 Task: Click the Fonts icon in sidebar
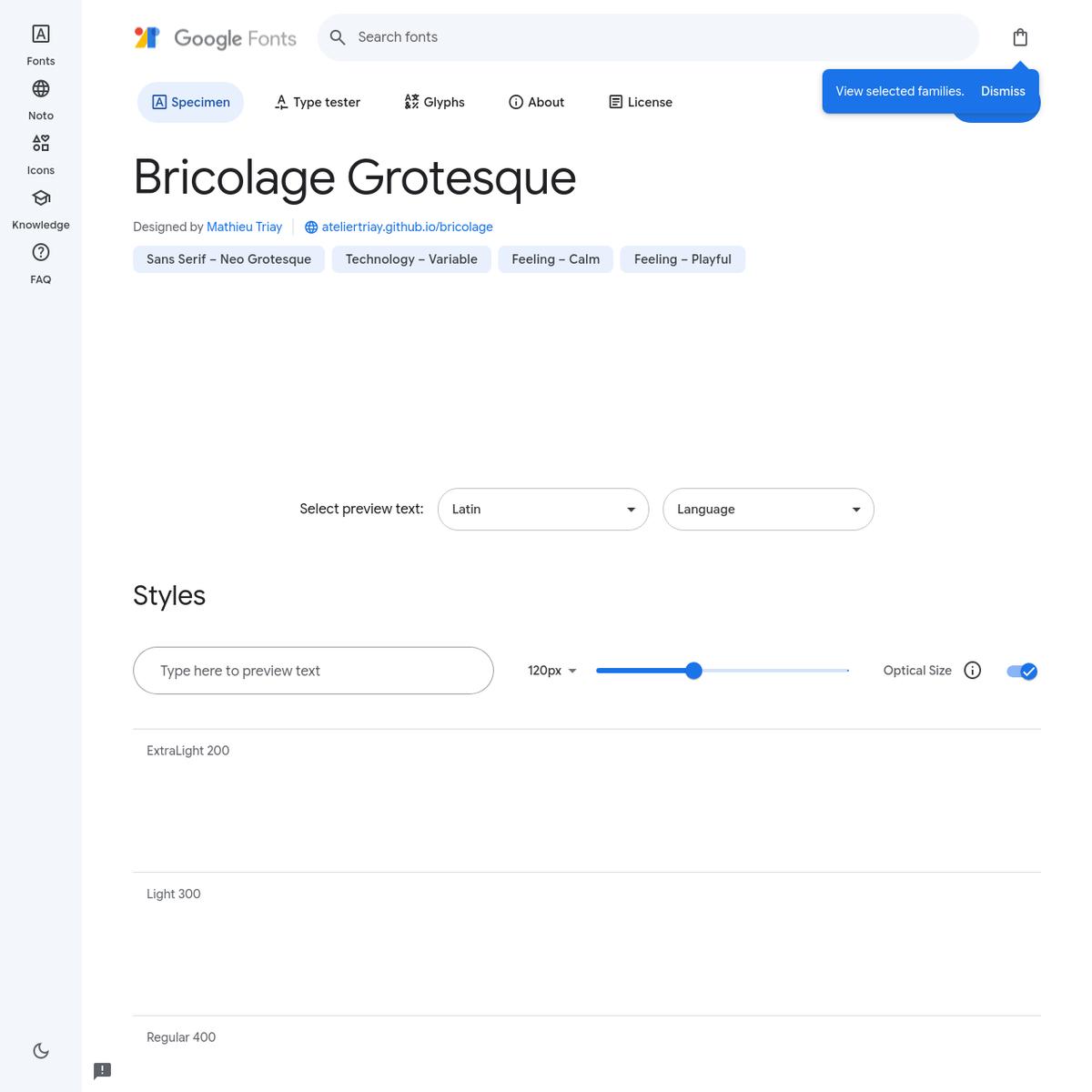click(x=41, y=35)
